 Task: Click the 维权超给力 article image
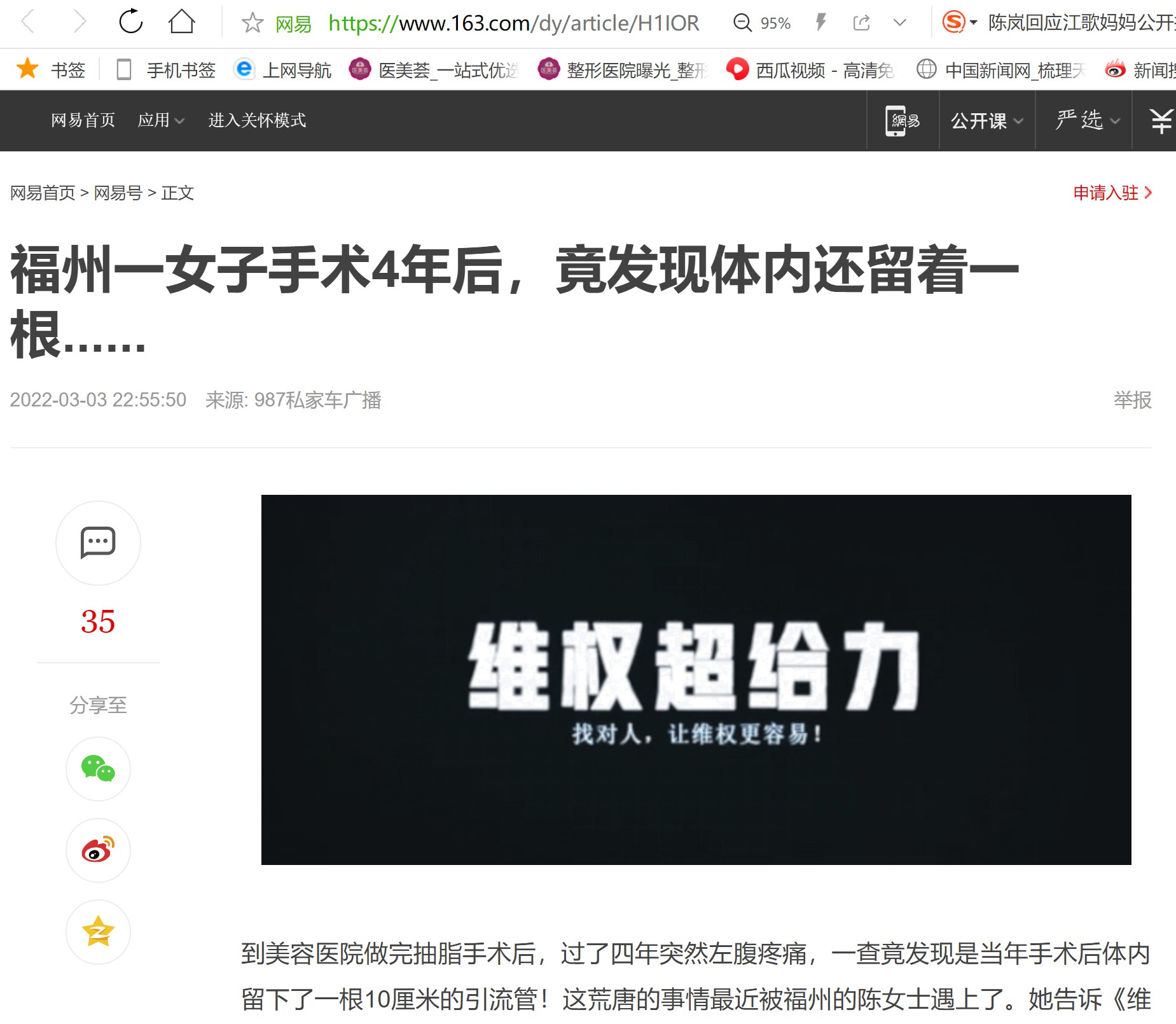(696, 680)
